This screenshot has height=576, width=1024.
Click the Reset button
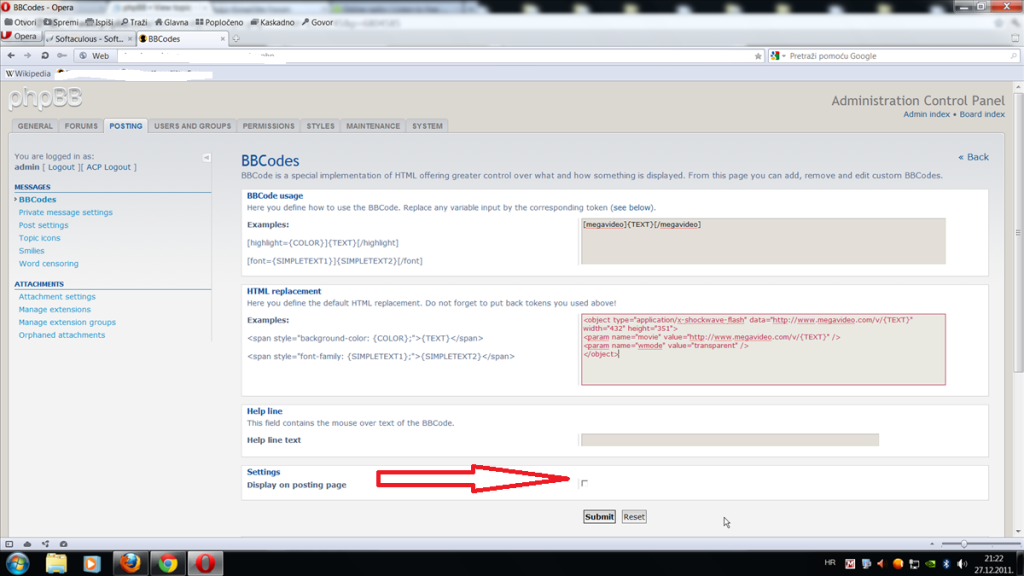[633, 517]
